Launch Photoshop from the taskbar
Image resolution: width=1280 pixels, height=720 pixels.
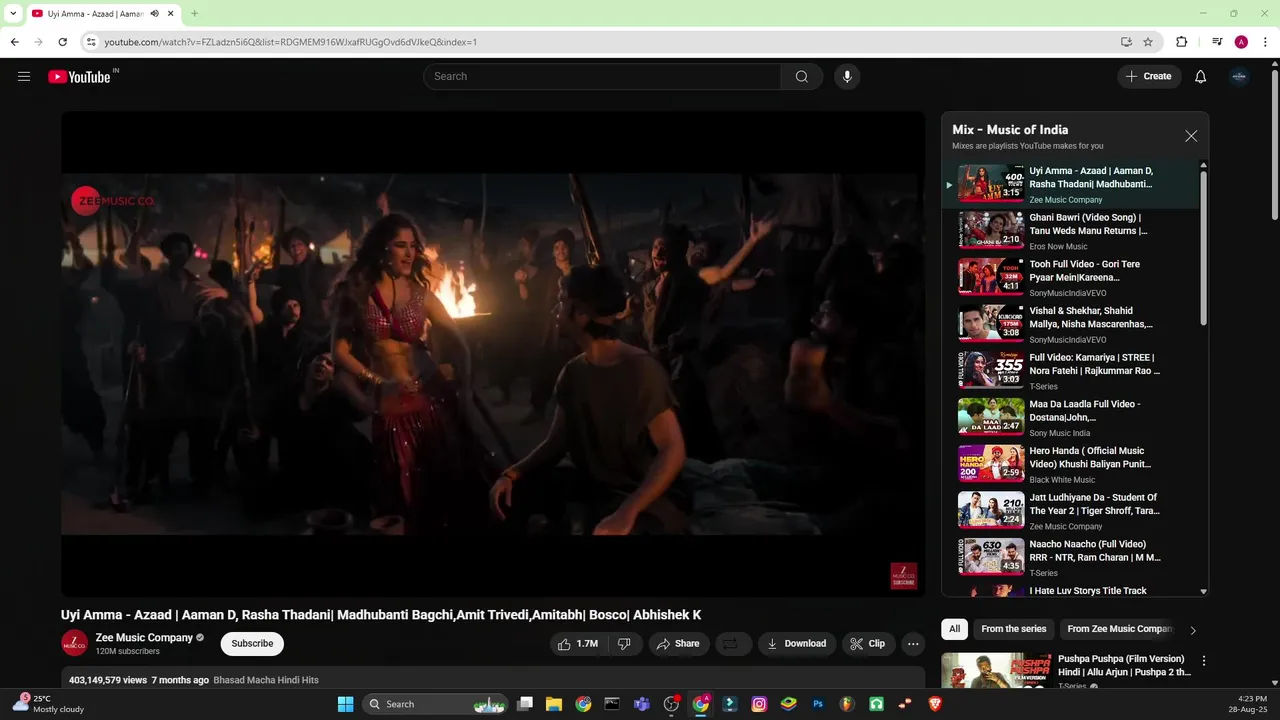pyautogui.click(x=818, y=704)
